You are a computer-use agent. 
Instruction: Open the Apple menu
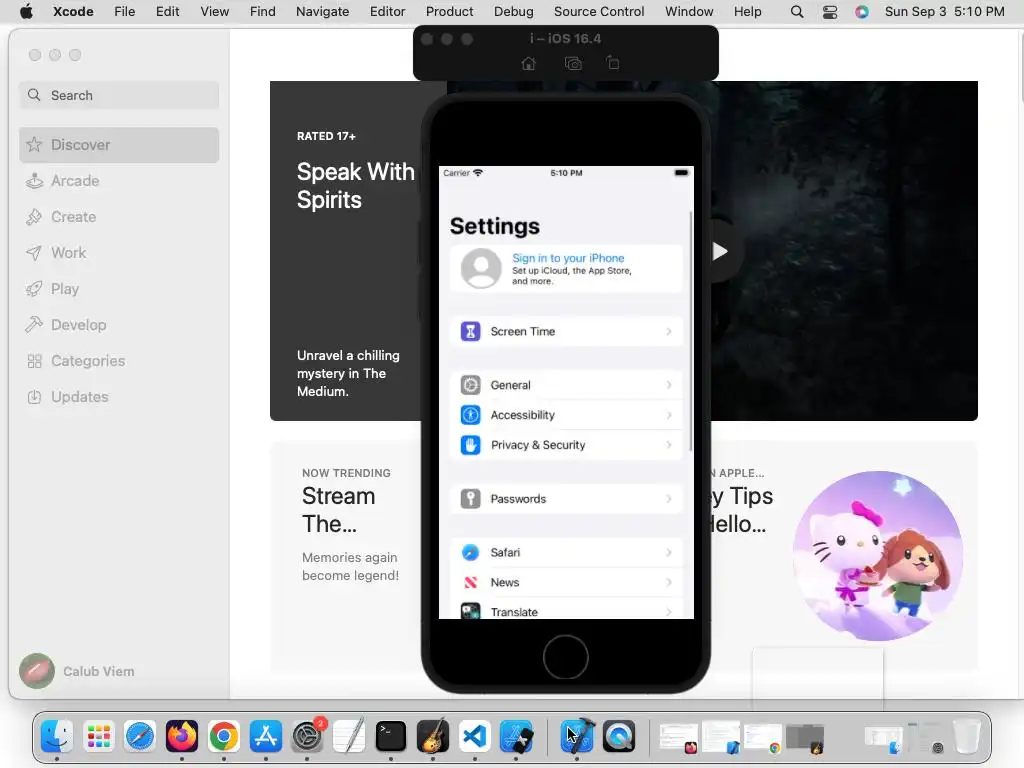pyautogui.click(x=26, y=12)
